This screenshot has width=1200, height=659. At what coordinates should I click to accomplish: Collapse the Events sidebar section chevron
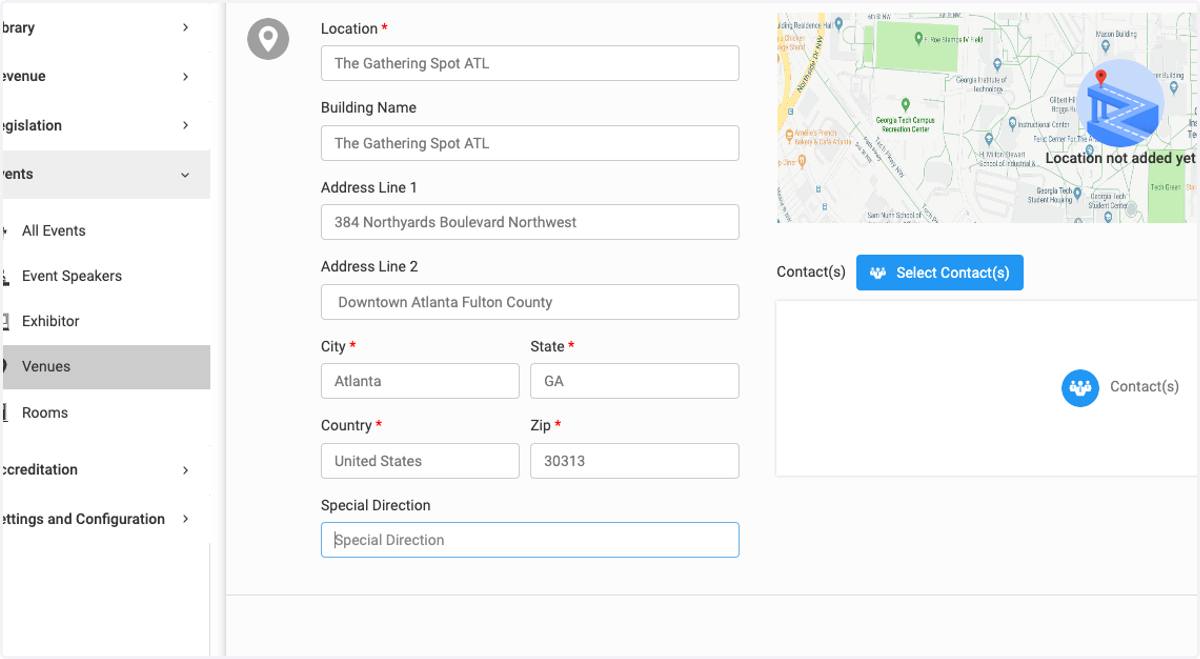point(185,174)
